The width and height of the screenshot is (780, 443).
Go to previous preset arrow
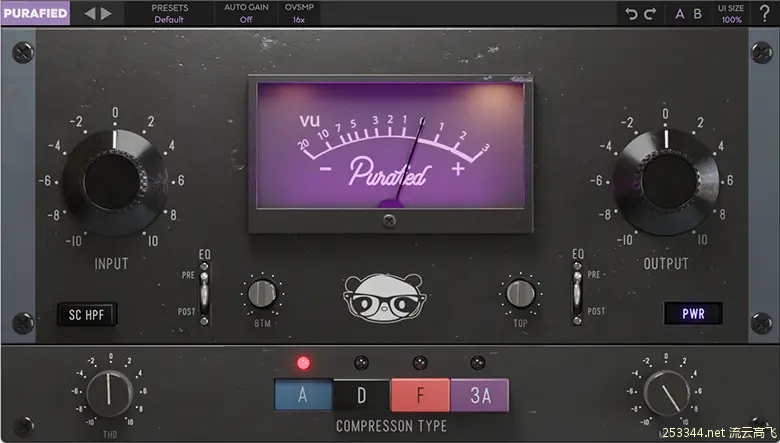90,13
